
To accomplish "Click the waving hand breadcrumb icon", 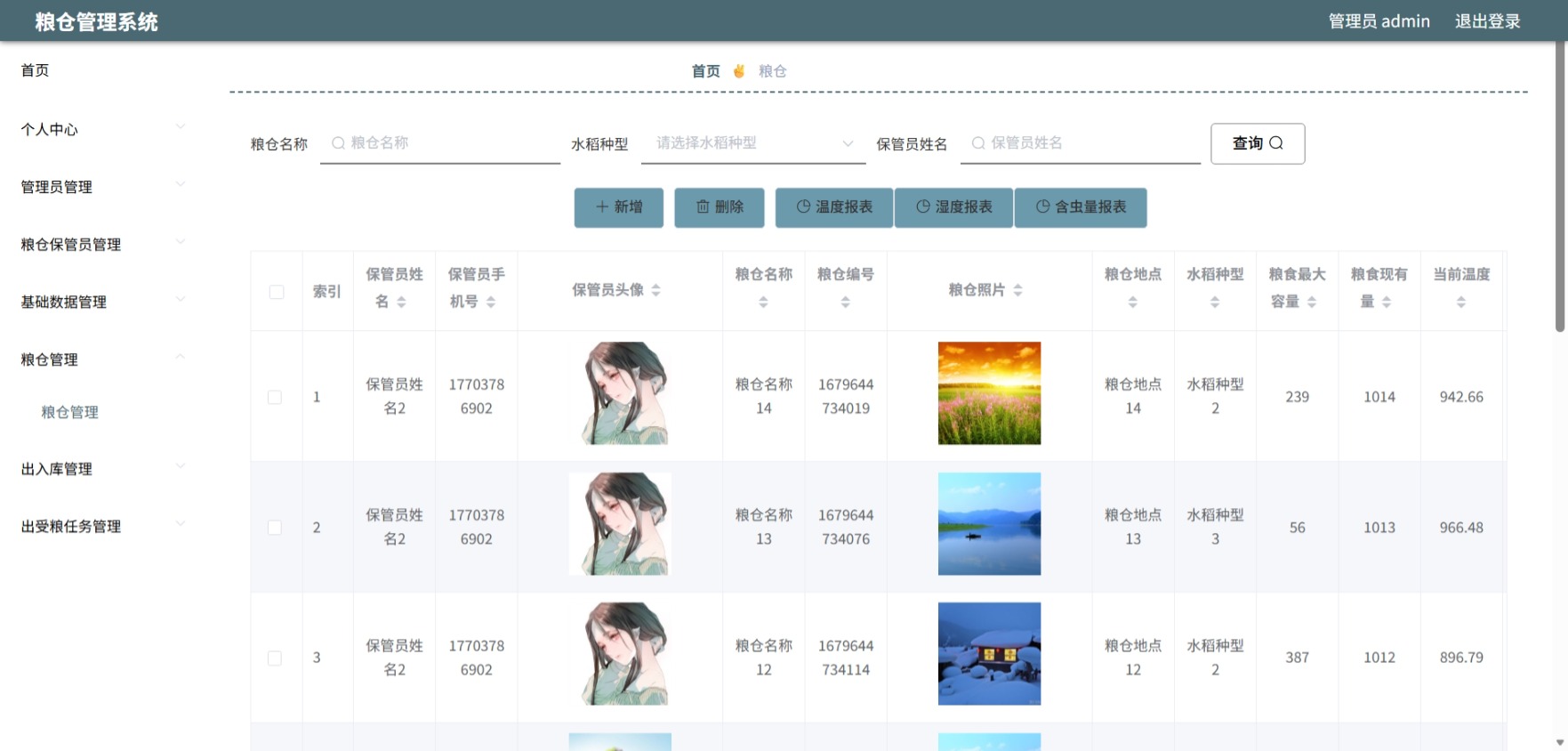I will 739,71.
